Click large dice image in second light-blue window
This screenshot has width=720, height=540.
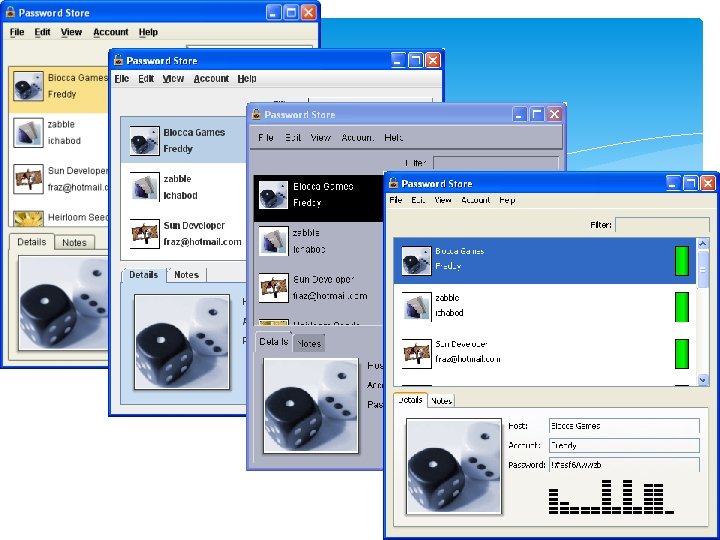click(x=182, y=342)
